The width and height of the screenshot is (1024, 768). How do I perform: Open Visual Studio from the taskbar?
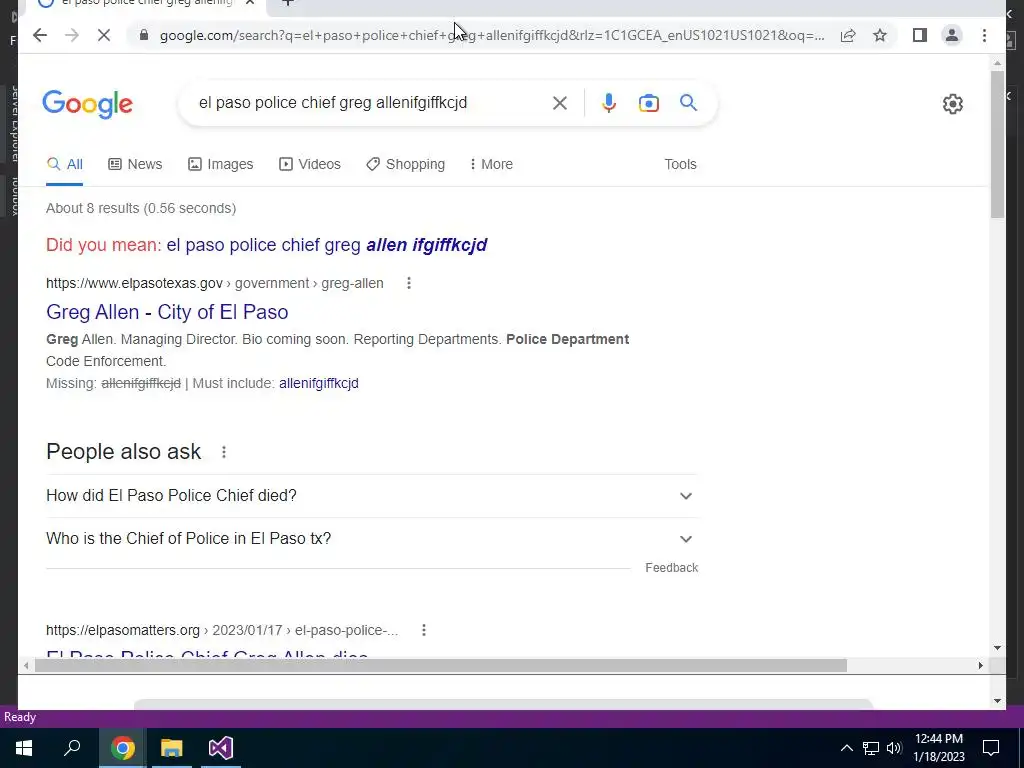tap(221, 748)
